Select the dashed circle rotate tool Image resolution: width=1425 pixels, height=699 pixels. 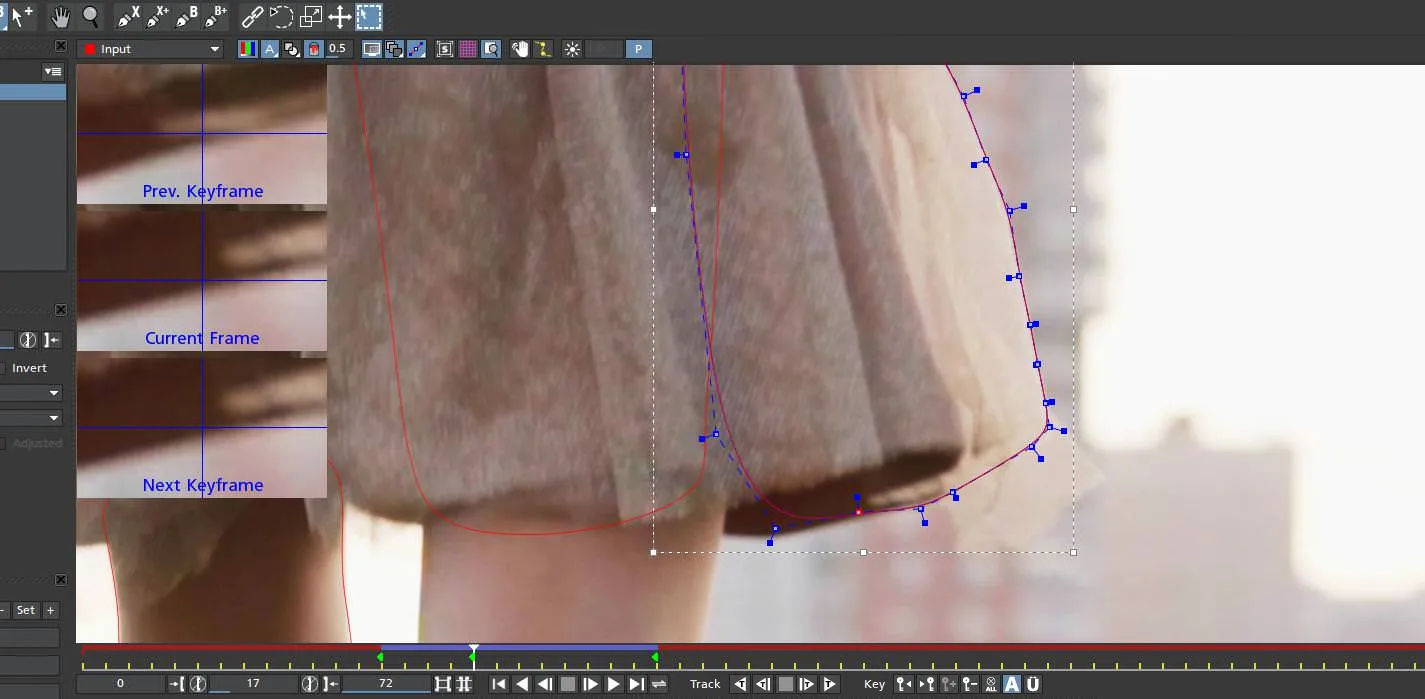click(x=282, y=16)
